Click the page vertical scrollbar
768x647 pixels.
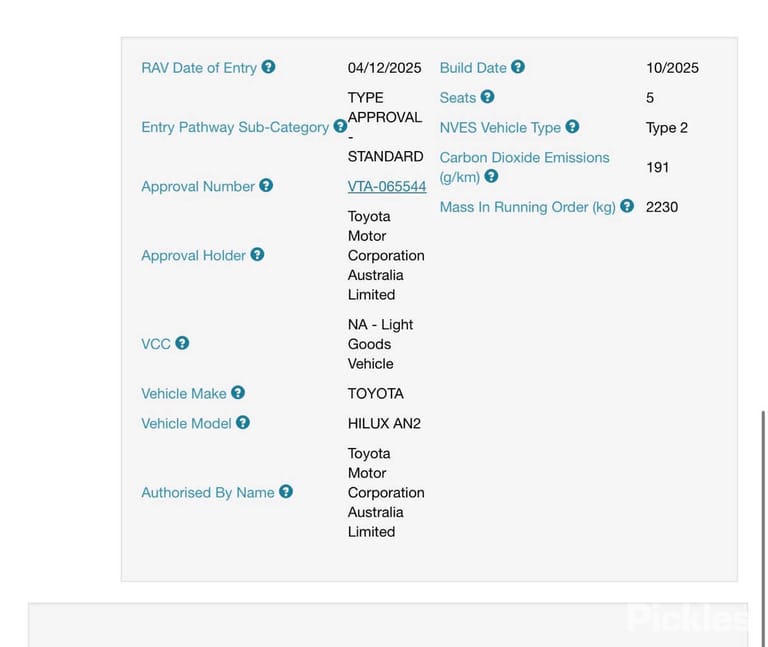(763, 529)
